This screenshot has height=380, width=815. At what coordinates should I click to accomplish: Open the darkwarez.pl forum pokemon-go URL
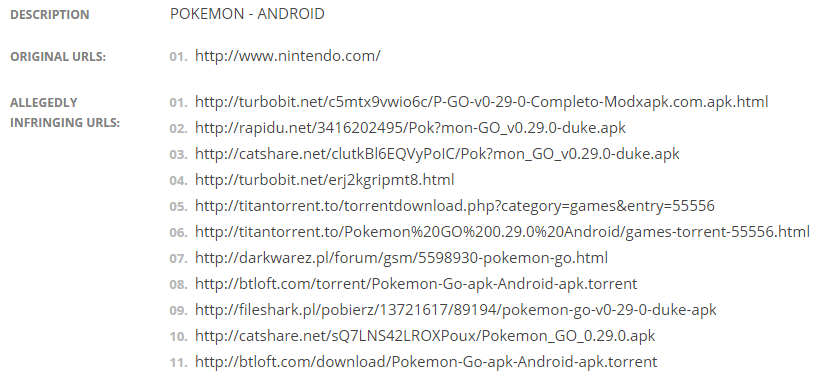[x=401, y=258]
